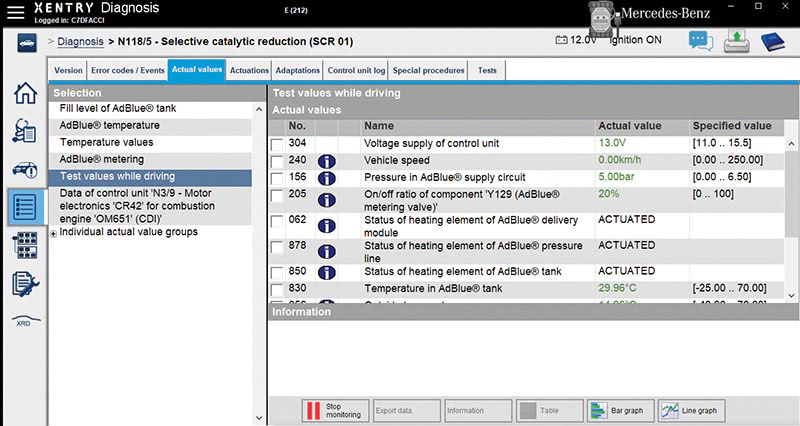Viewport: 800px width, 426px height.
Task: Click actual values table scroll down arrow
Action: pyautogui.click(x=791, y=295)
